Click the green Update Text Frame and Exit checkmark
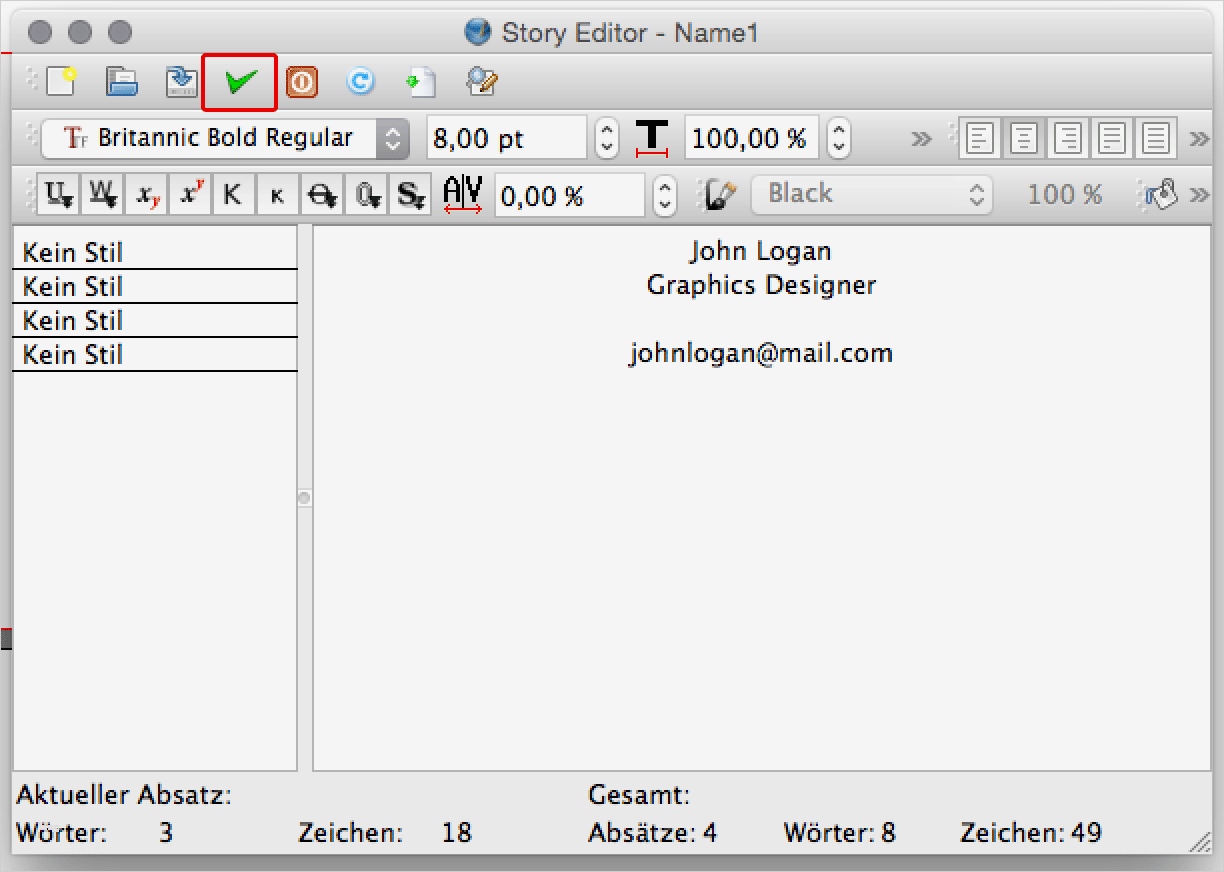 240,82
